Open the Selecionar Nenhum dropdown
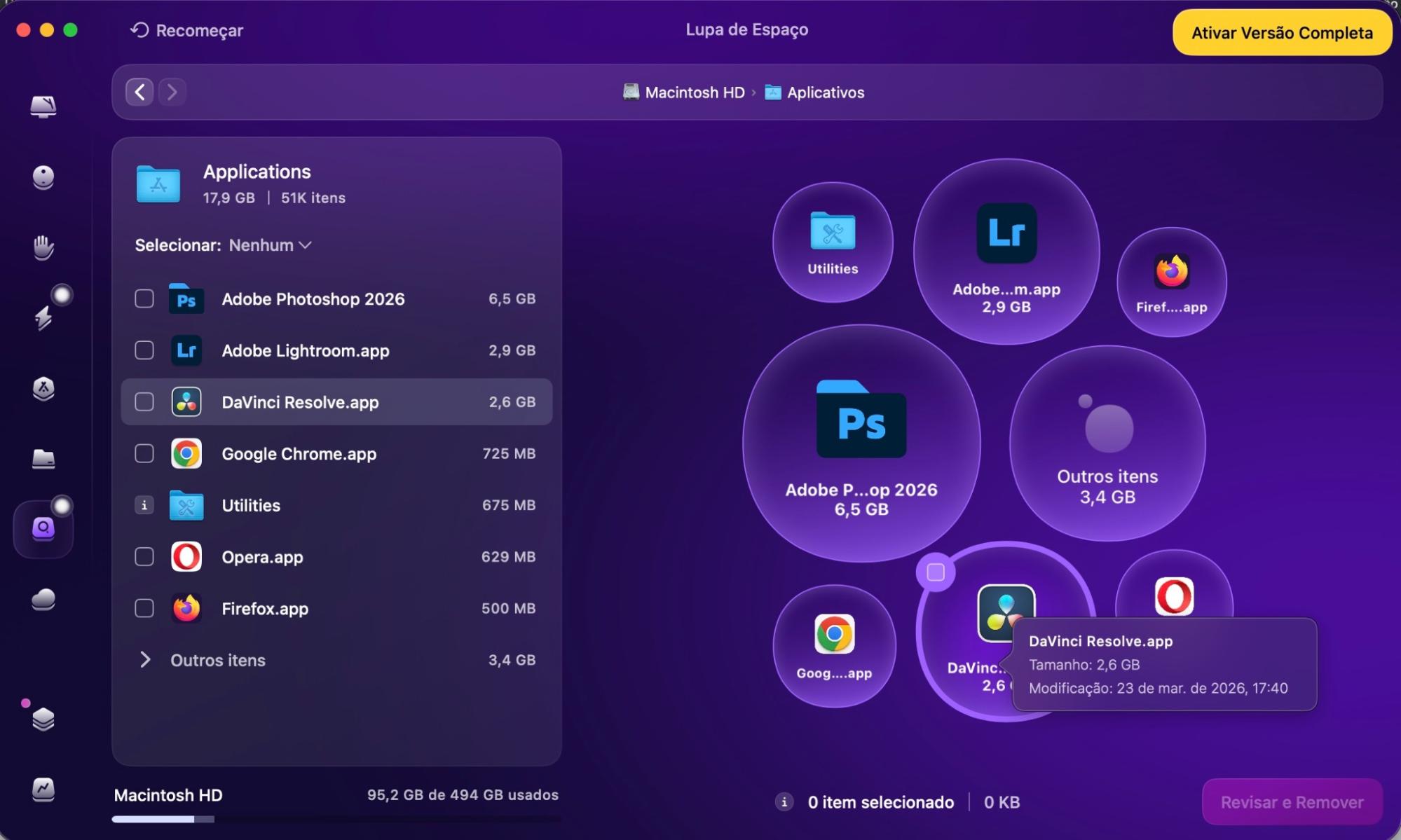 click(x=270, y=245)
